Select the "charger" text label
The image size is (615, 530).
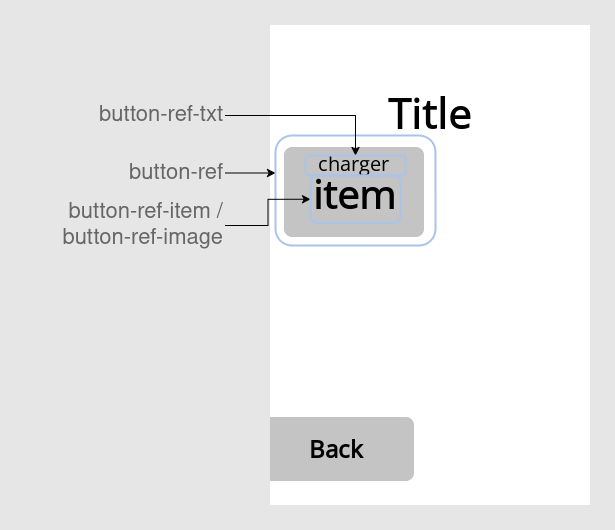pyautogui.click(x=353, y=164)
